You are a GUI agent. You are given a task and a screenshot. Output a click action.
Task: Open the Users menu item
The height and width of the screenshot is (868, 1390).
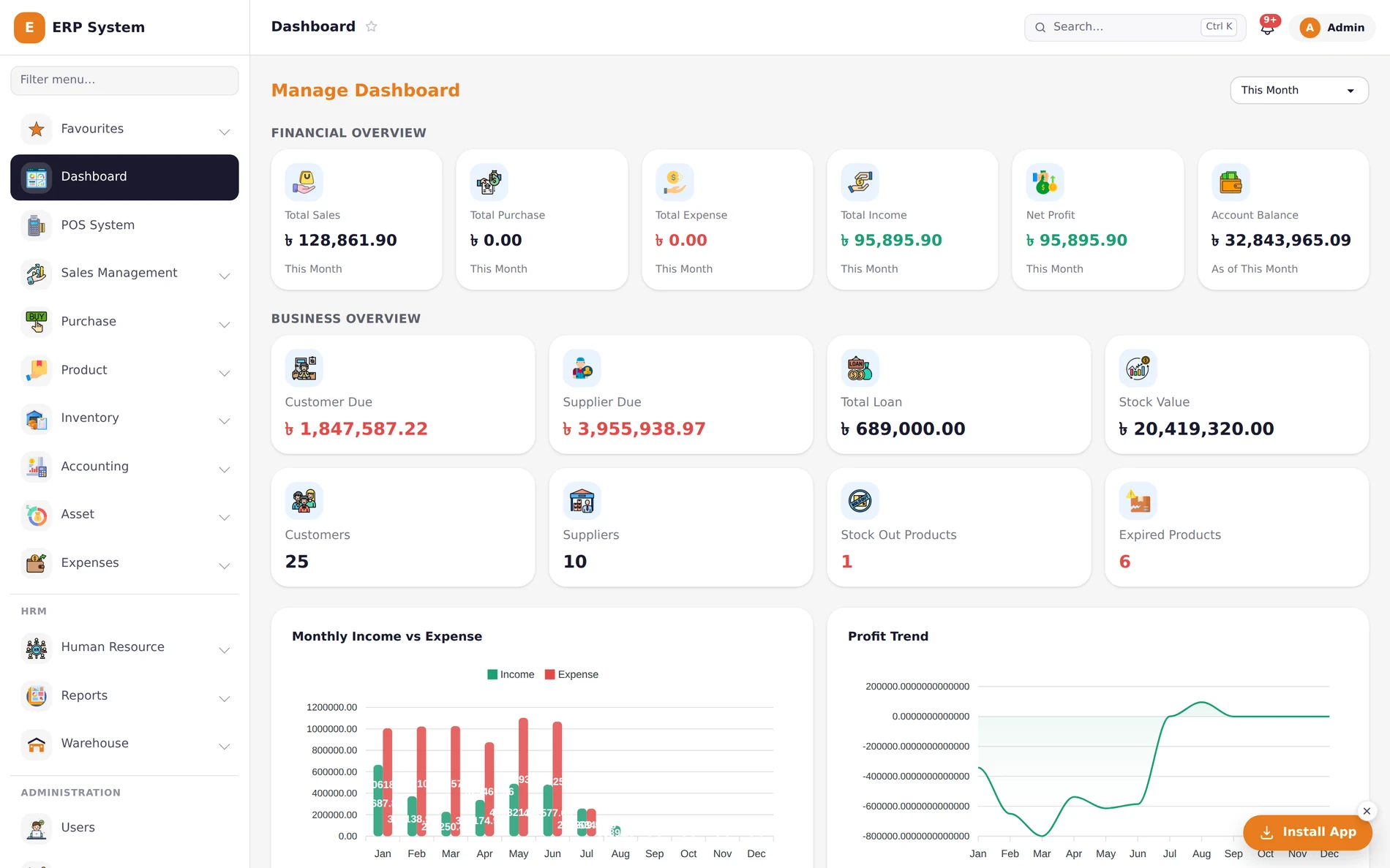tap(124, 828)
